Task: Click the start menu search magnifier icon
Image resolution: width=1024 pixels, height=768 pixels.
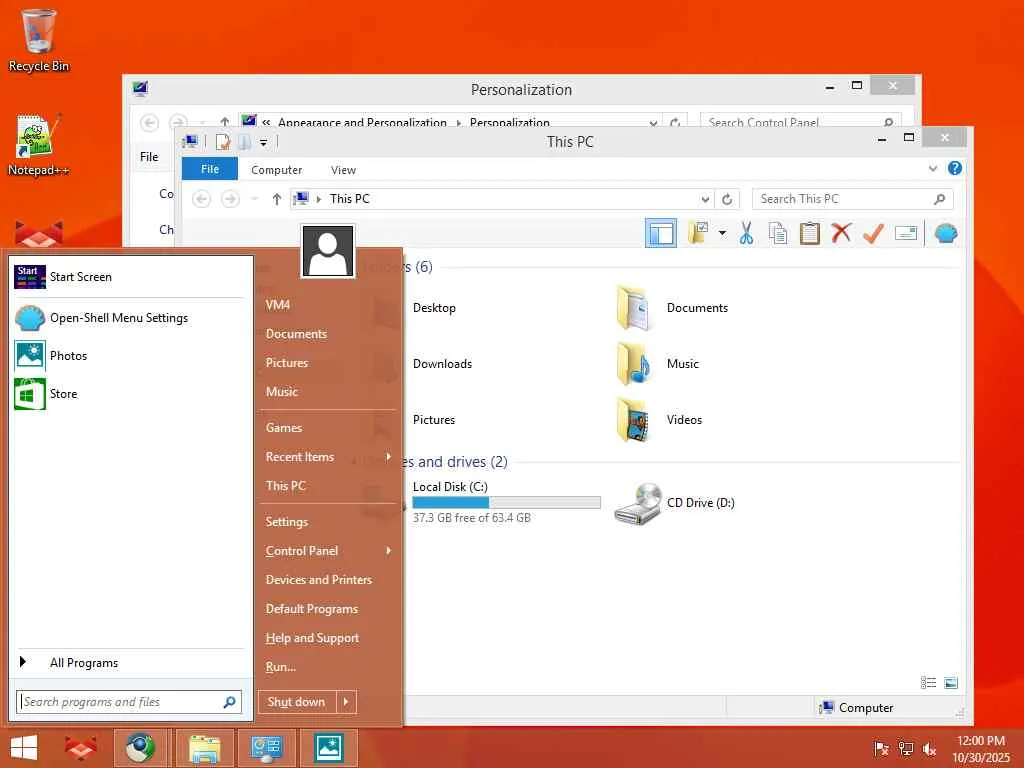Action: coord(229,702)
